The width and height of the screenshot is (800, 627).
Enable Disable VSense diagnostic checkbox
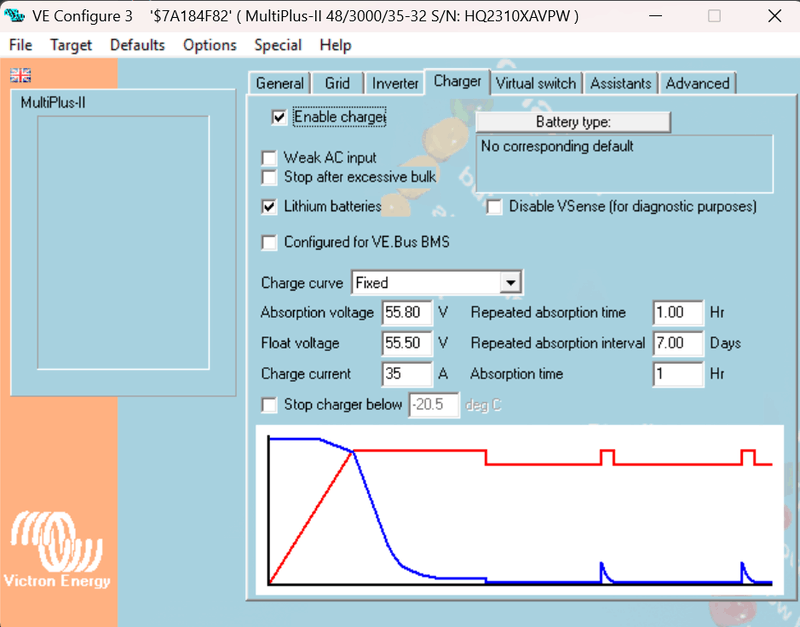click(x=494, y=207)
